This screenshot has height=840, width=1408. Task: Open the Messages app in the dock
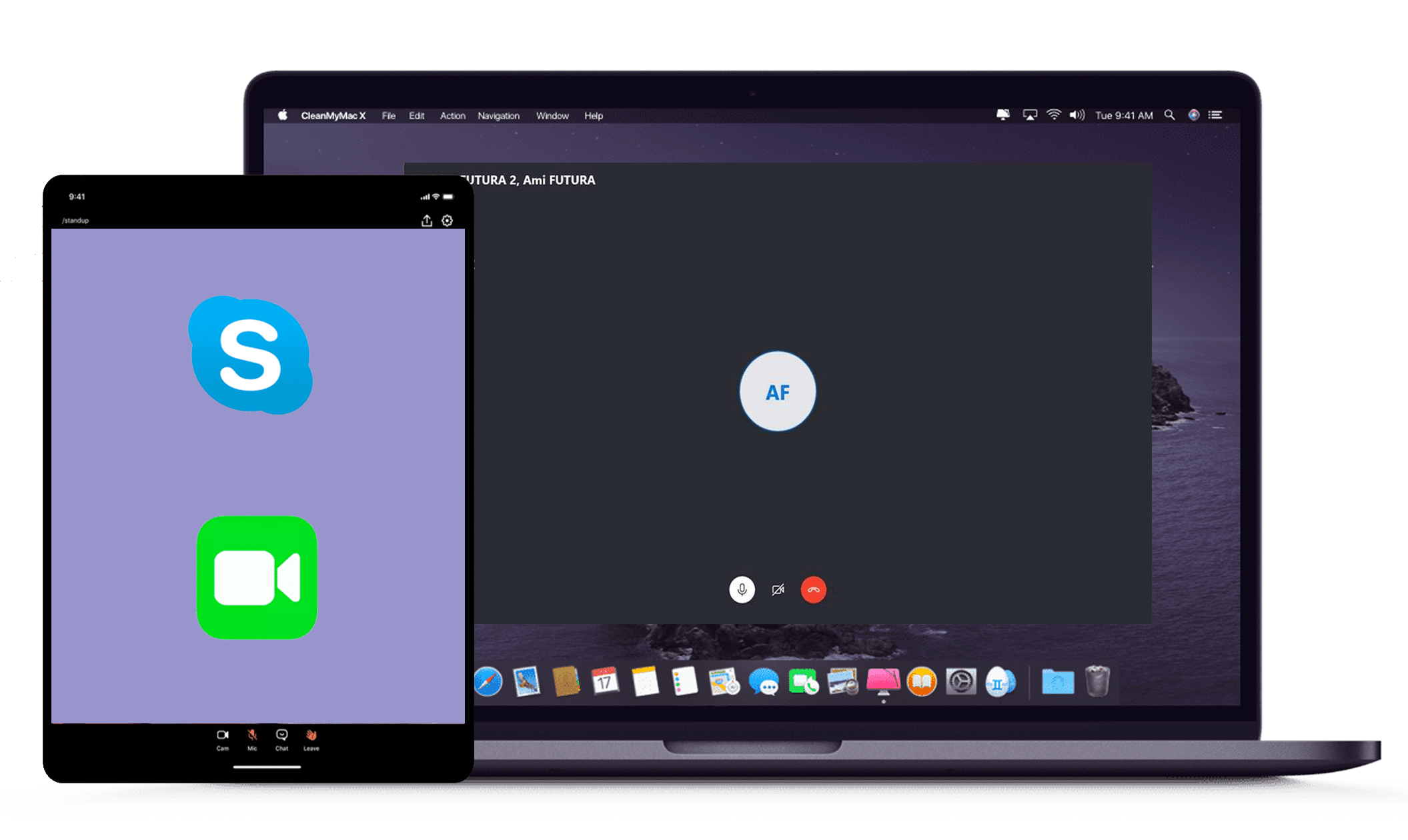tap(763, 682)
